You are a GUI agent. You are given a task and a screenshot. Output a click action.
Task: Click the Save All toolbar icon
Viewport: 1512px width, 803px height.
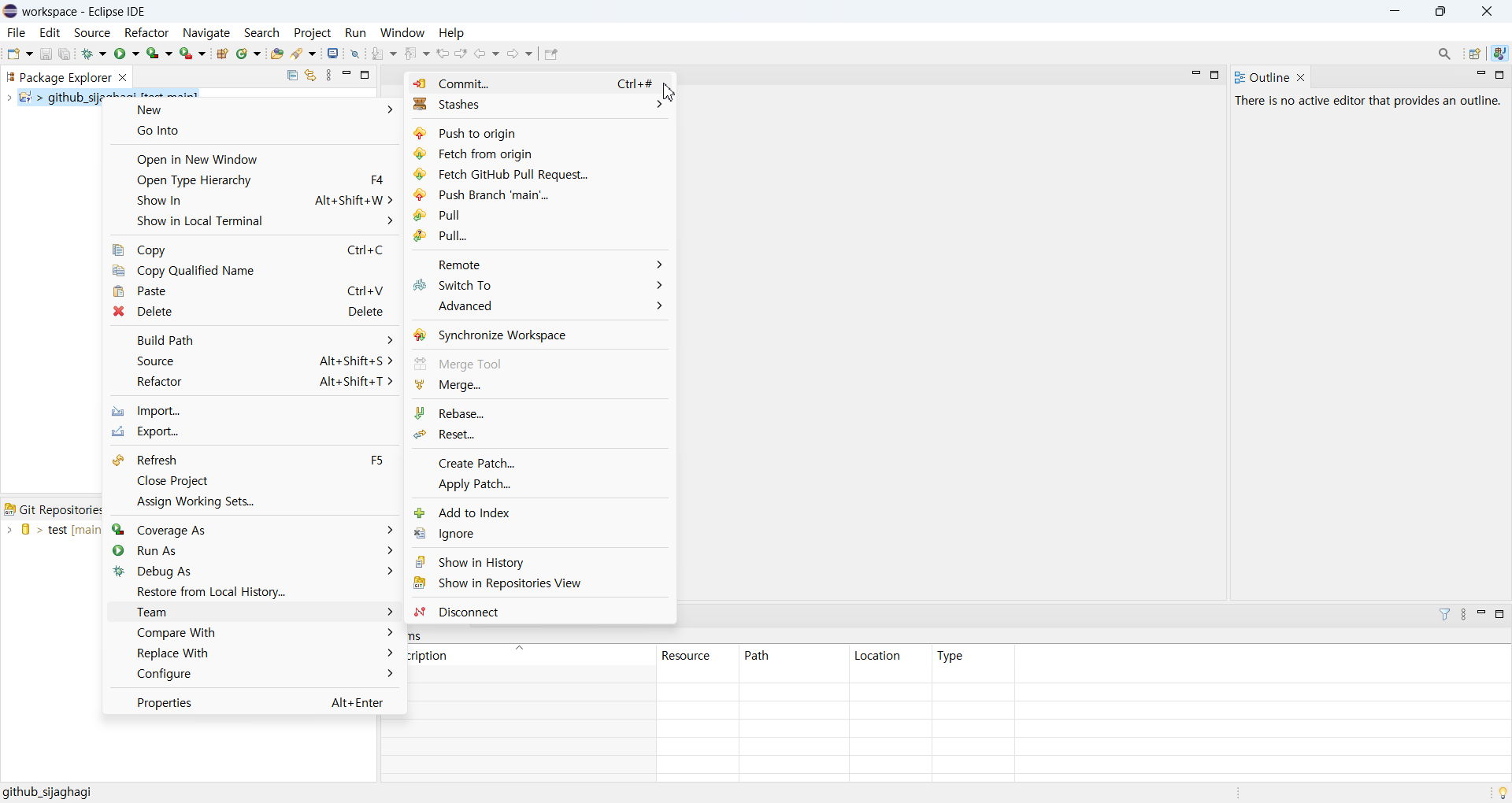coord(65,54)
